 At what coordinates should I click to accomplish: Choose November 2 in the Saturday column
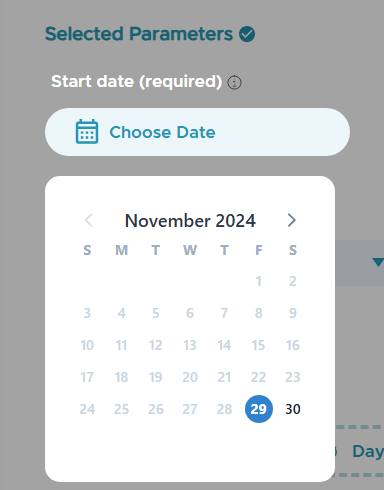coord(293,281)
